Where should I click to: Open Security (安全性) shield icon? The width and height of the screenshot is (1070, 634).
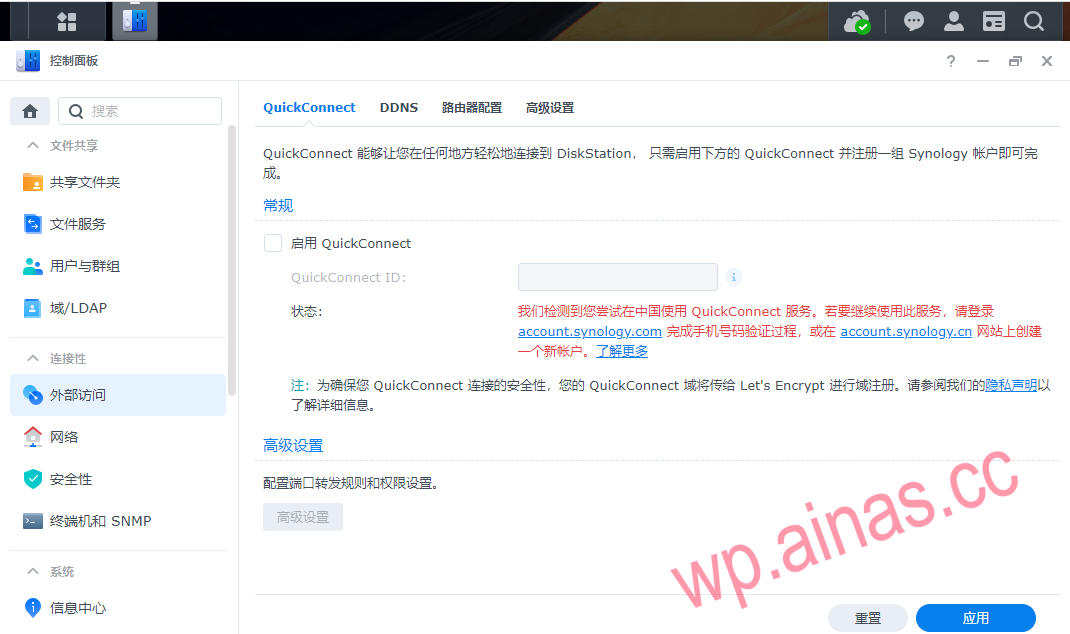tap(33, 479)
